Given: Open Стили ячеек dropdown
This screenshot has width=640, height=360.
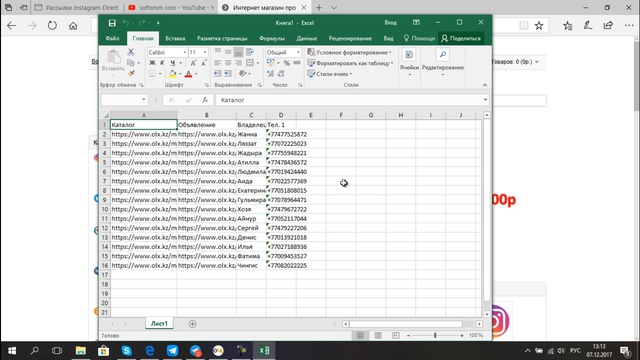Looking at the screenshot, I should coord(330,74).
